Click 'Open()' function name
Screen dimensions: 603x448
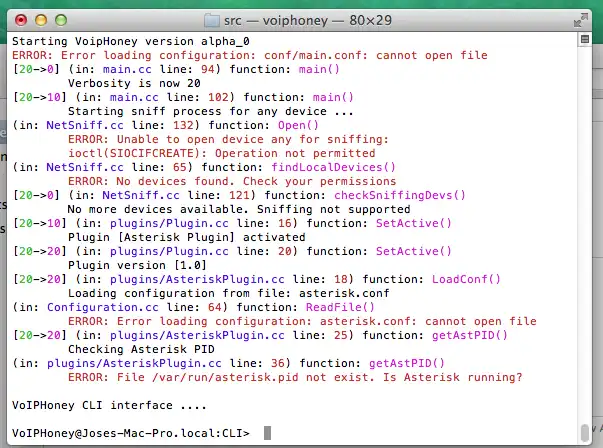click(298, 125)
